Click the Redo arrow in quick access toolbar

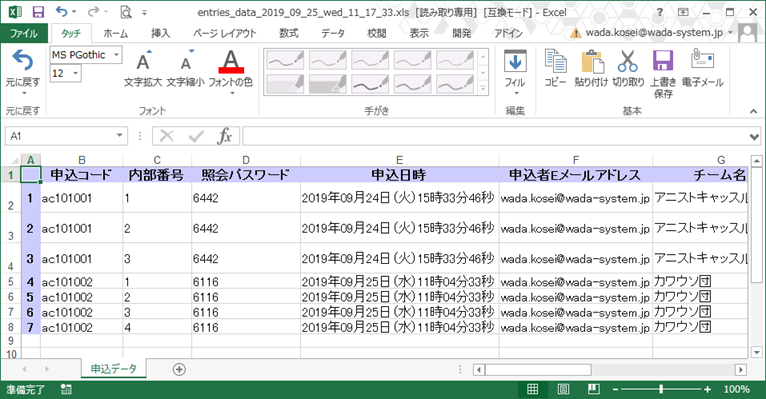(94, 11)
